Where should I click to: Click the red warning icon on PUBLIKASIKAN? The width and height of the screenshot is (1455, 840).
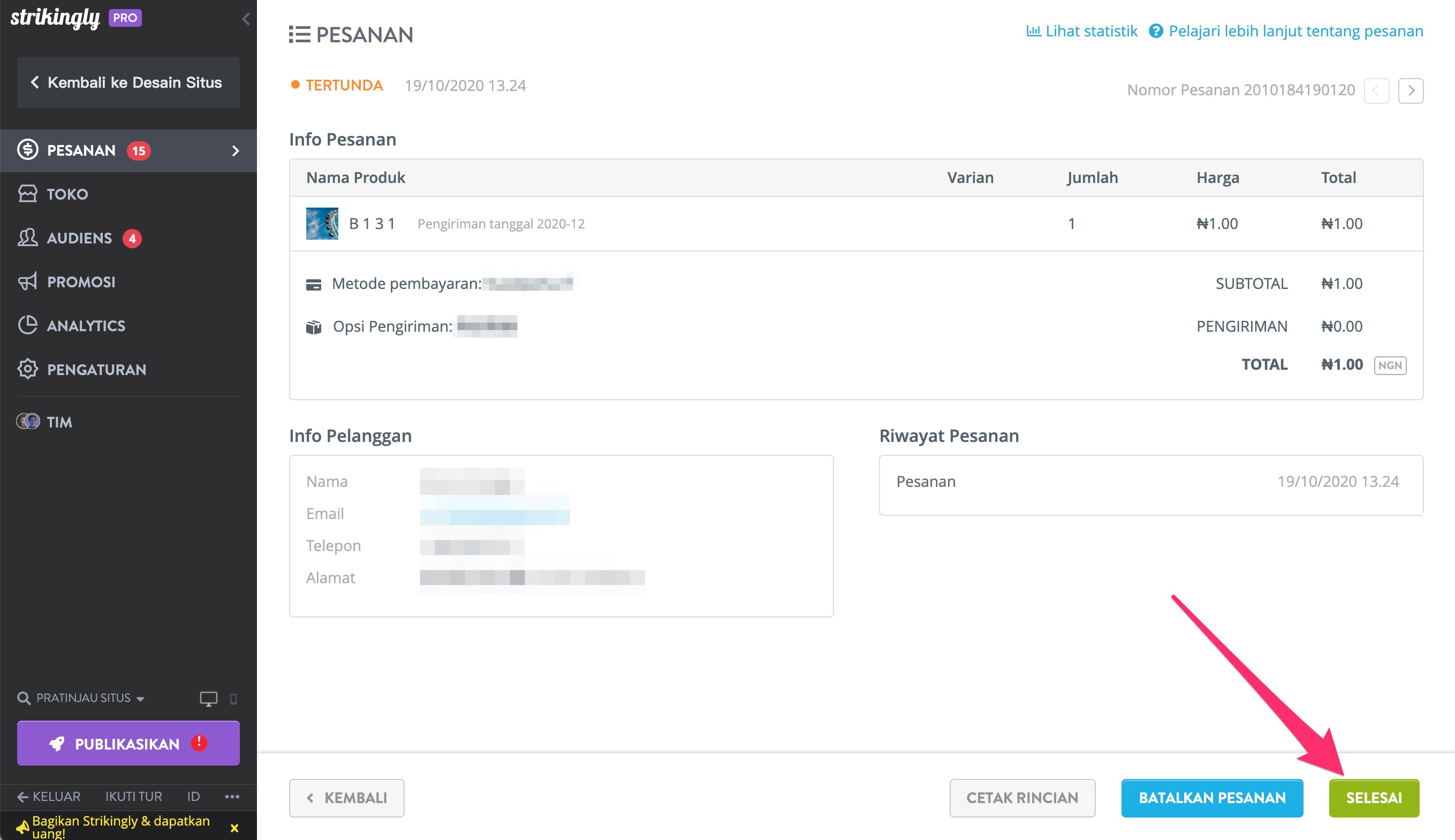(199, 743)
